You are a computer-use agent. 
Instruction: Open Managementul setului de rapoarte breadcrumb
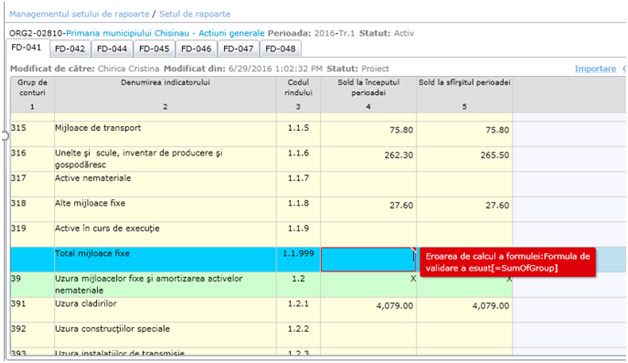pyautogui.click(x=79, y=14)
